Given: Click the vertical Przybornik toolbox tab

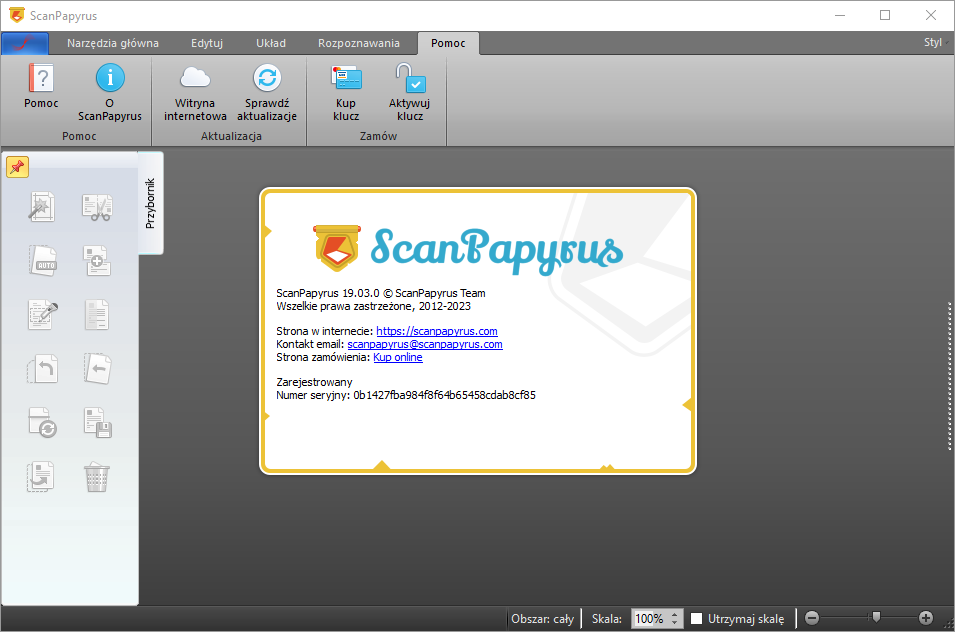Looking at the screenshot, I should [x=150, y=203].
